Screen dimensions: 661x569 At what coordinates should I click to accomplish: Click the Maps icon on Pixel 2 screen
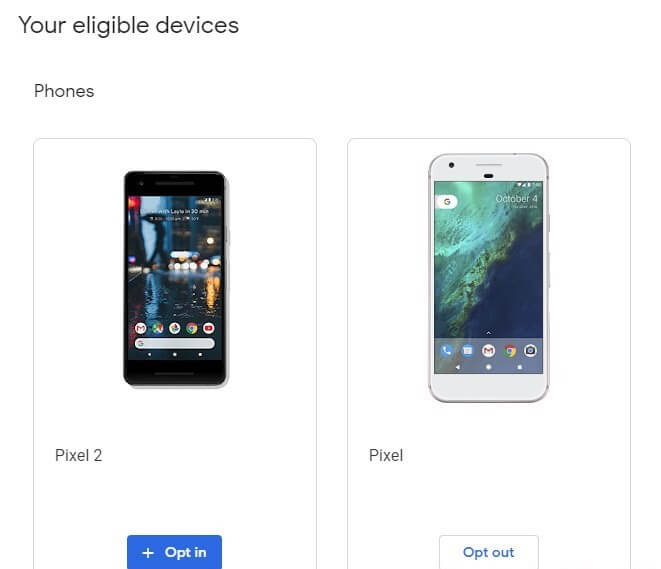tap(158, 328)
